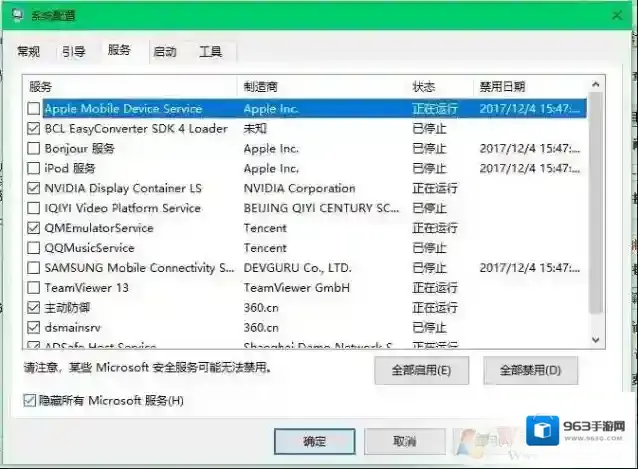Select the Bonjour 服务 row

coord(305,148)
